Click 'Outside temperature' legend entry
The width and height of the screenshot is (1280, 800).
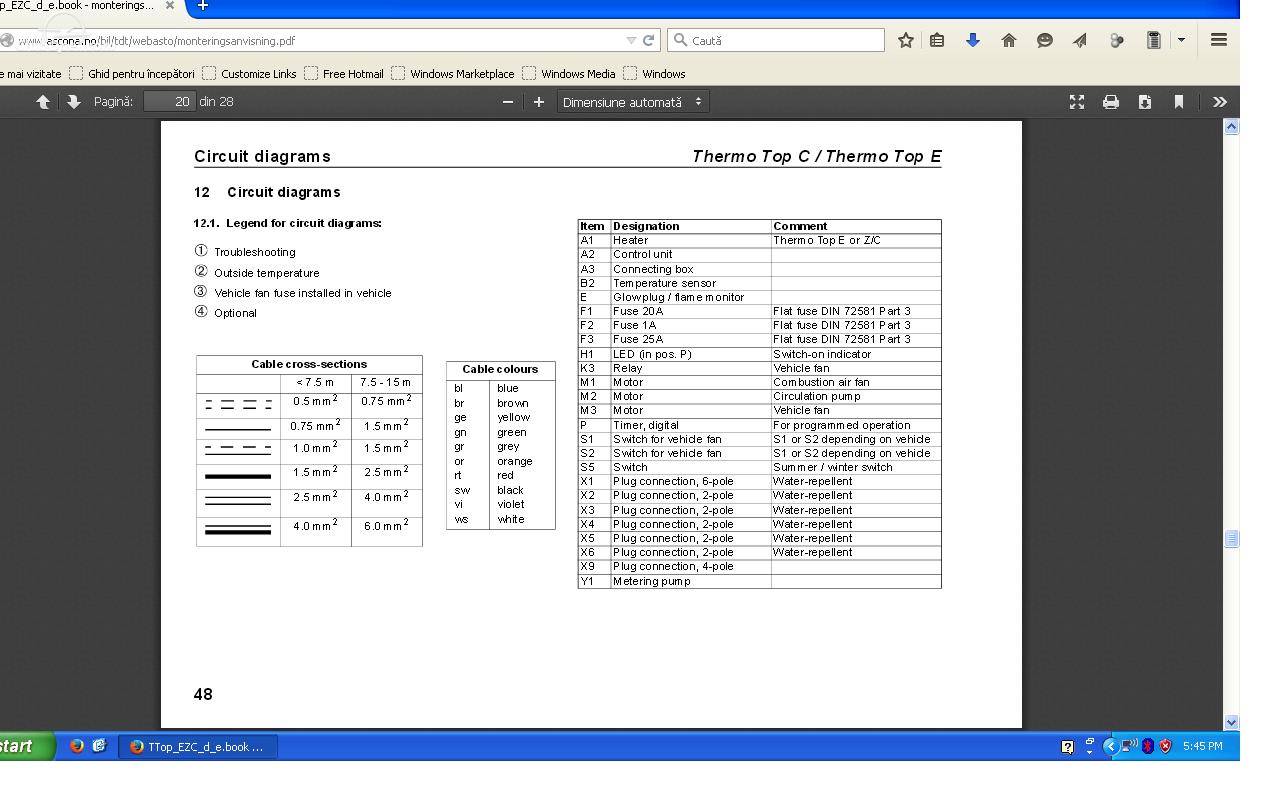[x=267, y=273]
